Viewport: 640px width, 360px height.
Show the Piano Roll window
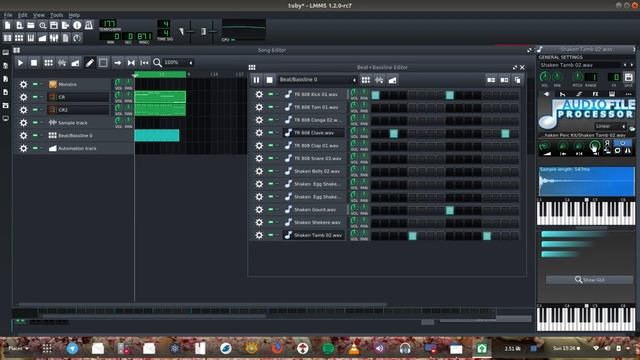click(x=31, y=38)
